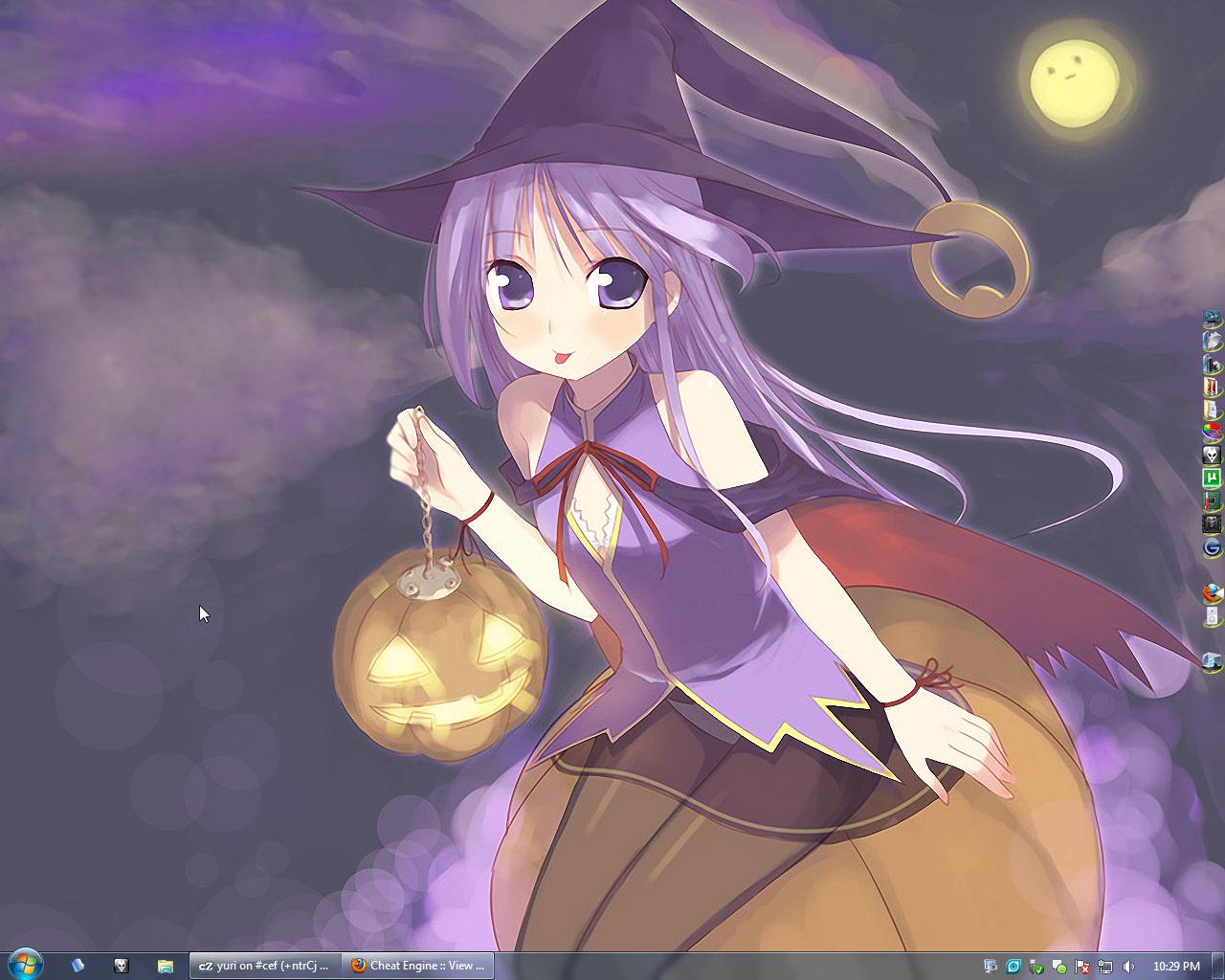
Task: Launch the foobar2000 alien head dock icon
Action: tap(1213, 455)
